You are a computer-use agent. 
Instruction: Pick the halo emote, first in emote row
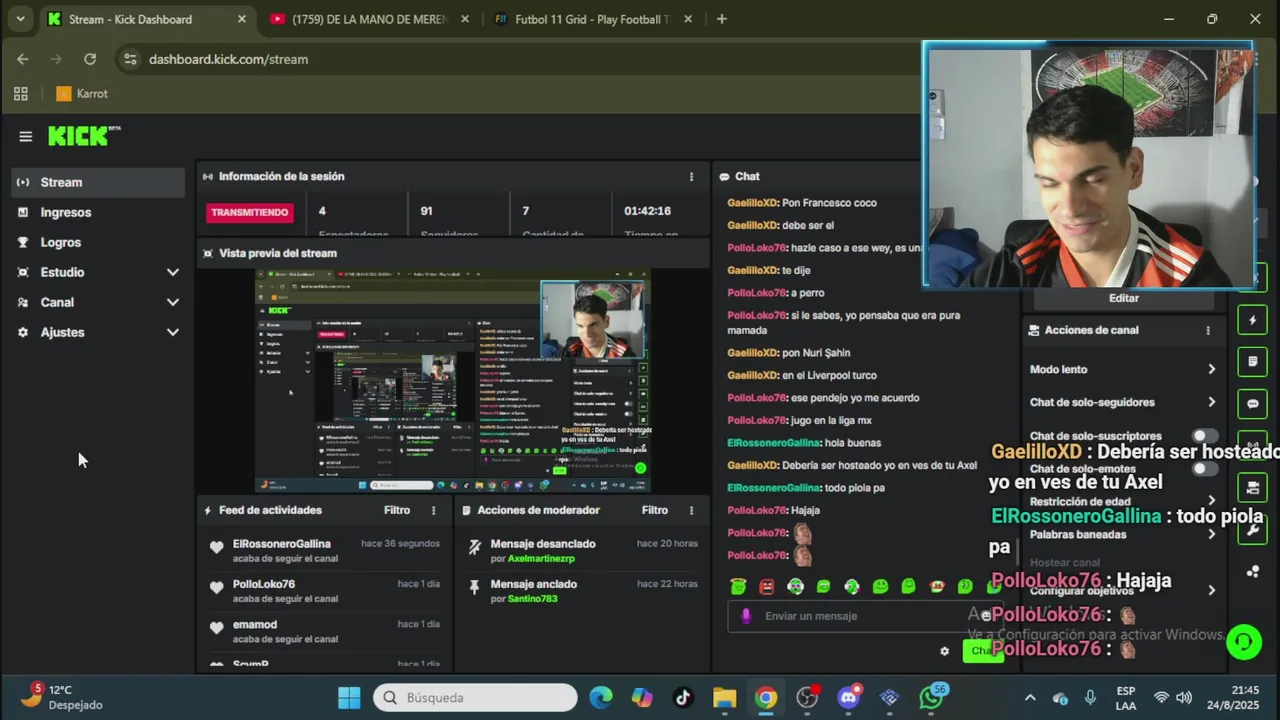[x=738, y=587]
